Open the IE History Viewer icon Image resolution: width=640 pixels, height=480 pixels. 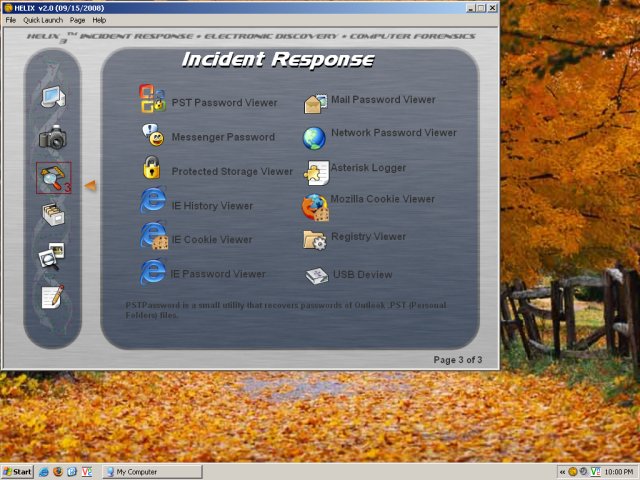153,200
